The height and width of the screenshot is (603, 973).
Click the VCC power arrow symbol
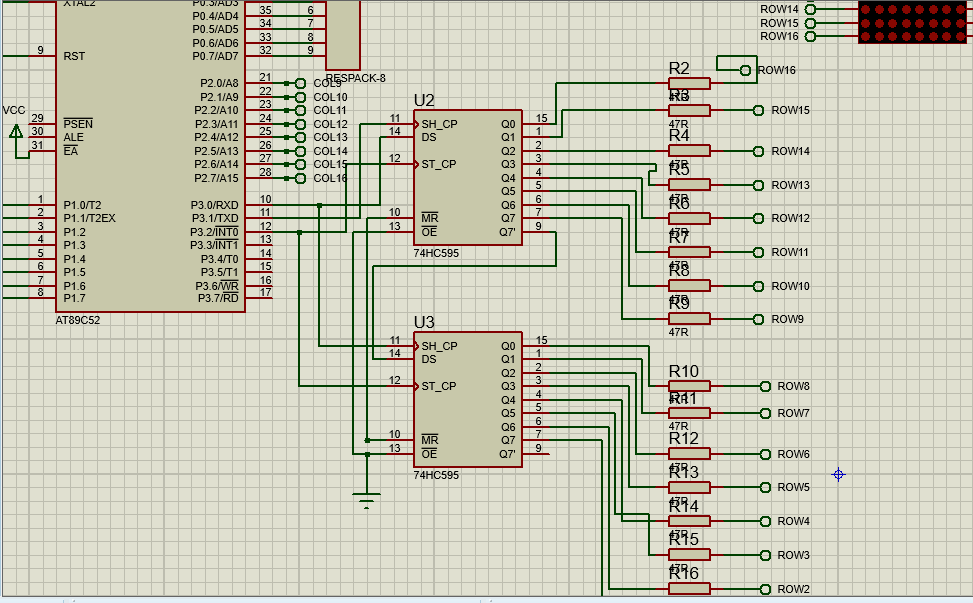(15, 132)
